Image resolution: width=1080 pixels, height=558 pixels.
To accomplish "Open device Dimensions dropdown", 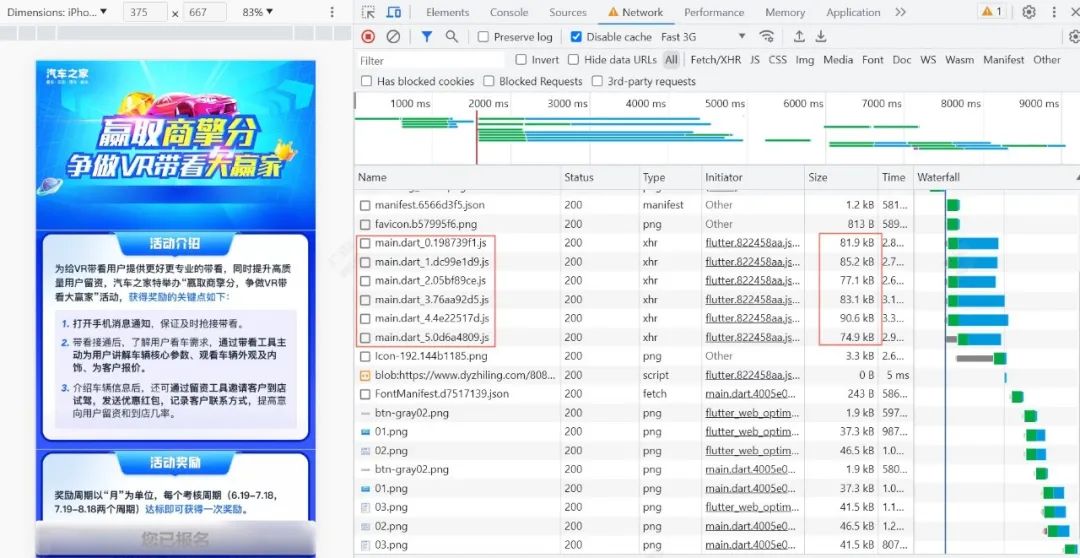I will coord(57,12).
